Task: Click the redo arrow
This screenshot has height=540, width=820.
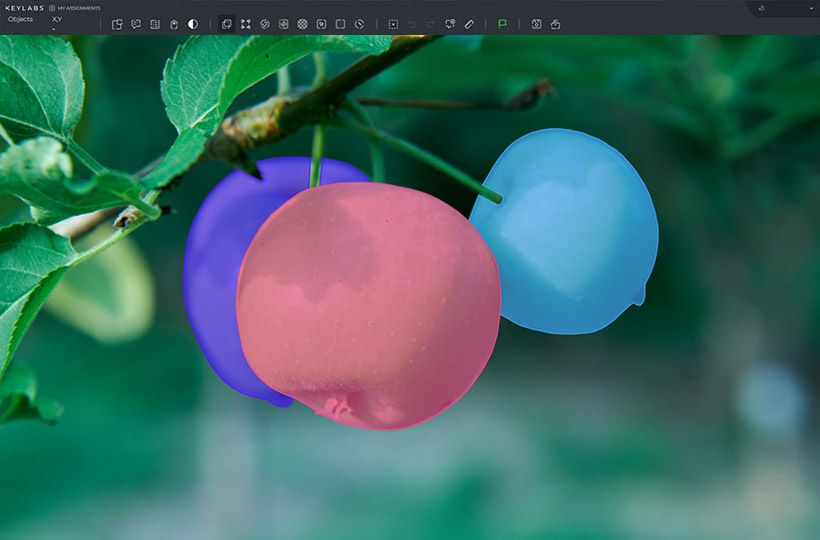Action: click(431, 24)
